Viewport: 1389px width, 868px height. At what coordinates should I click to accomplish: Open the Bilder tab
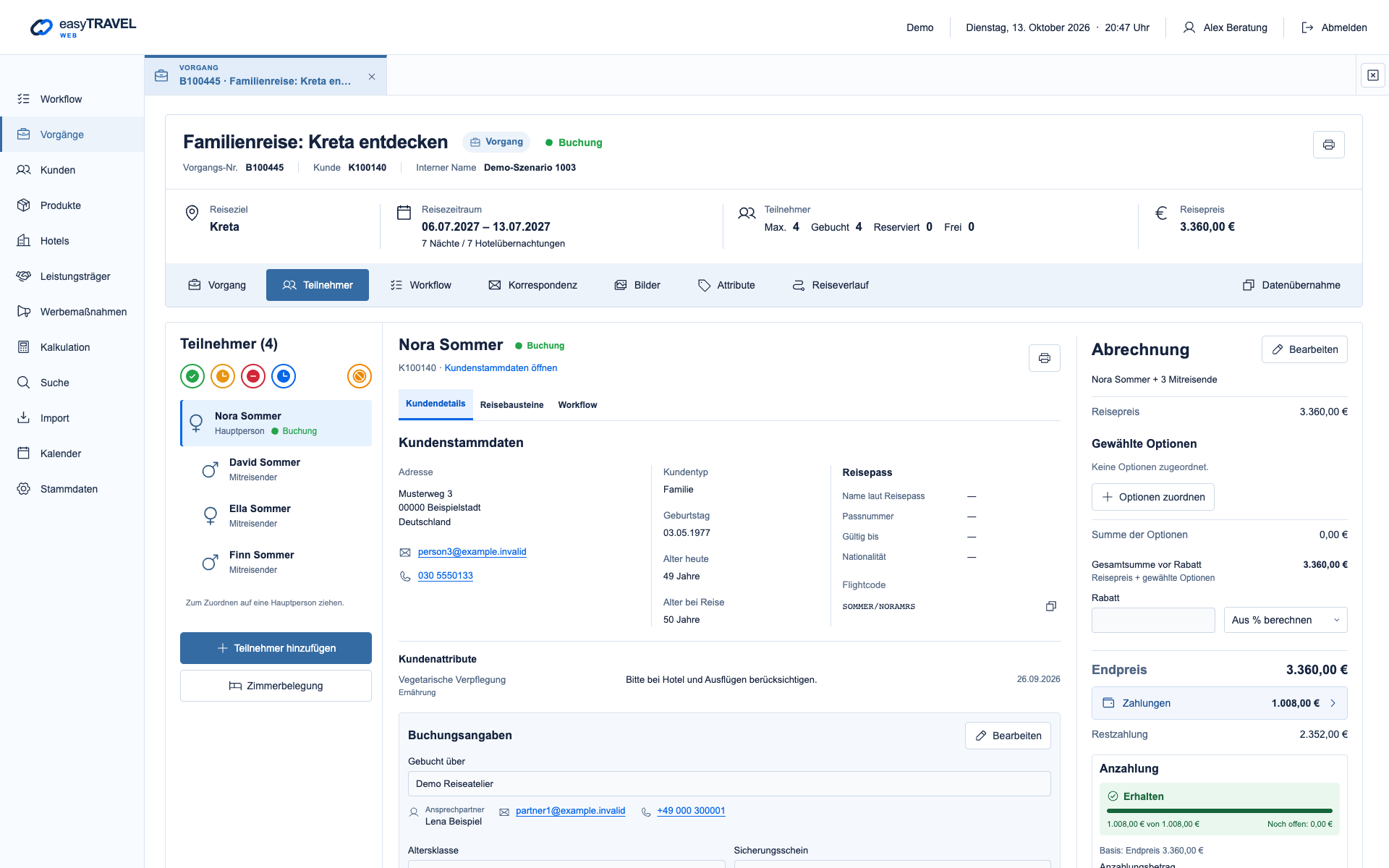pyautogui.click(x=637, y=285)
